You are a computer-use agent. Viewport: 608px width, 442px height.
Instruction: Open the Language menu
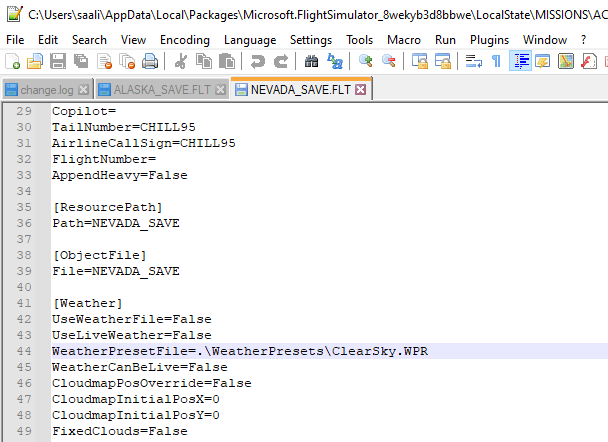point(250,40)
